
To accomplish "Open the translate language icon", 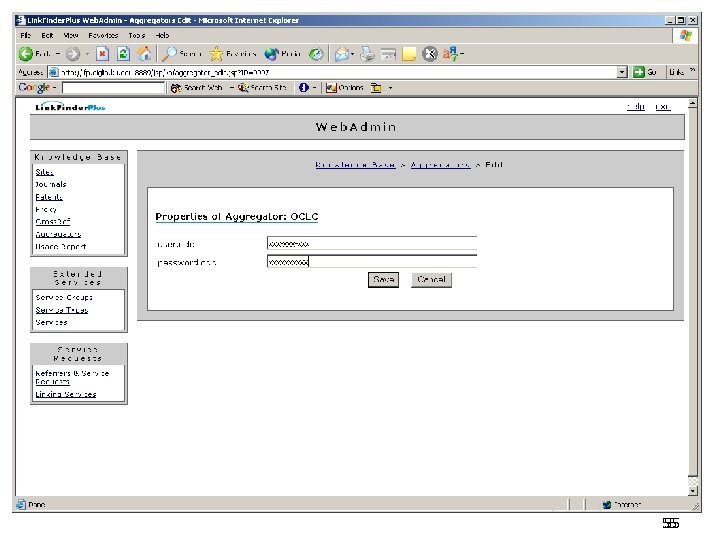I will (450, 54).
